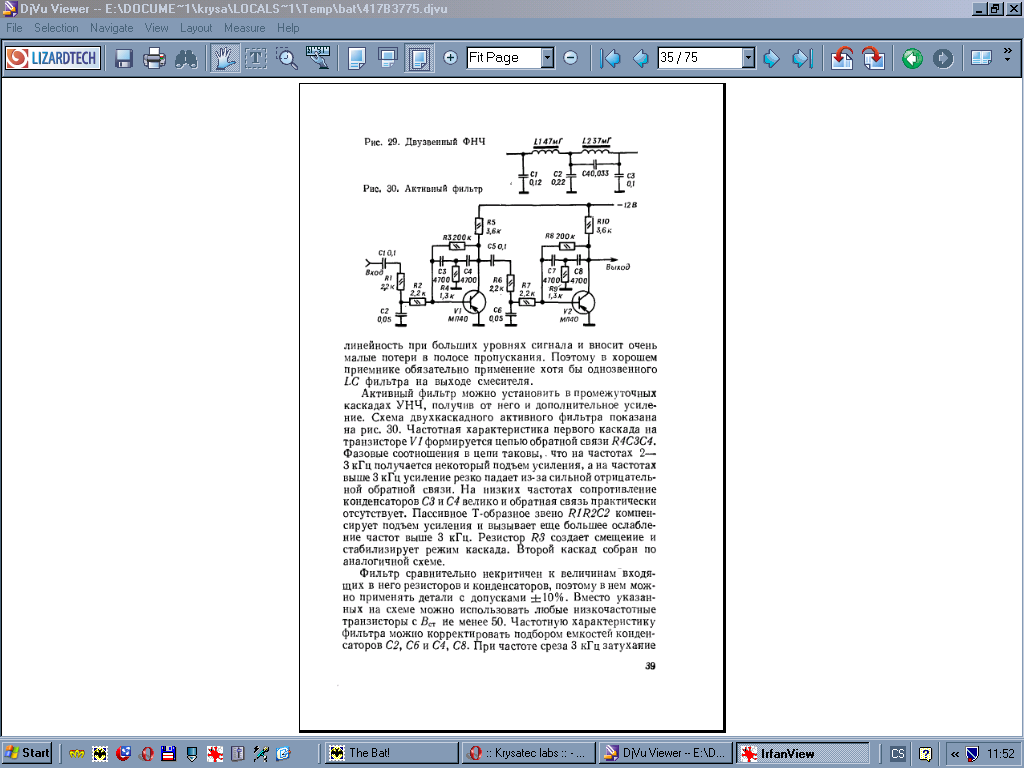The width and height of the screenshot is (1024, 768).
Task: Expand the toolbar overflow chevron
Action: click(1008, 56)
